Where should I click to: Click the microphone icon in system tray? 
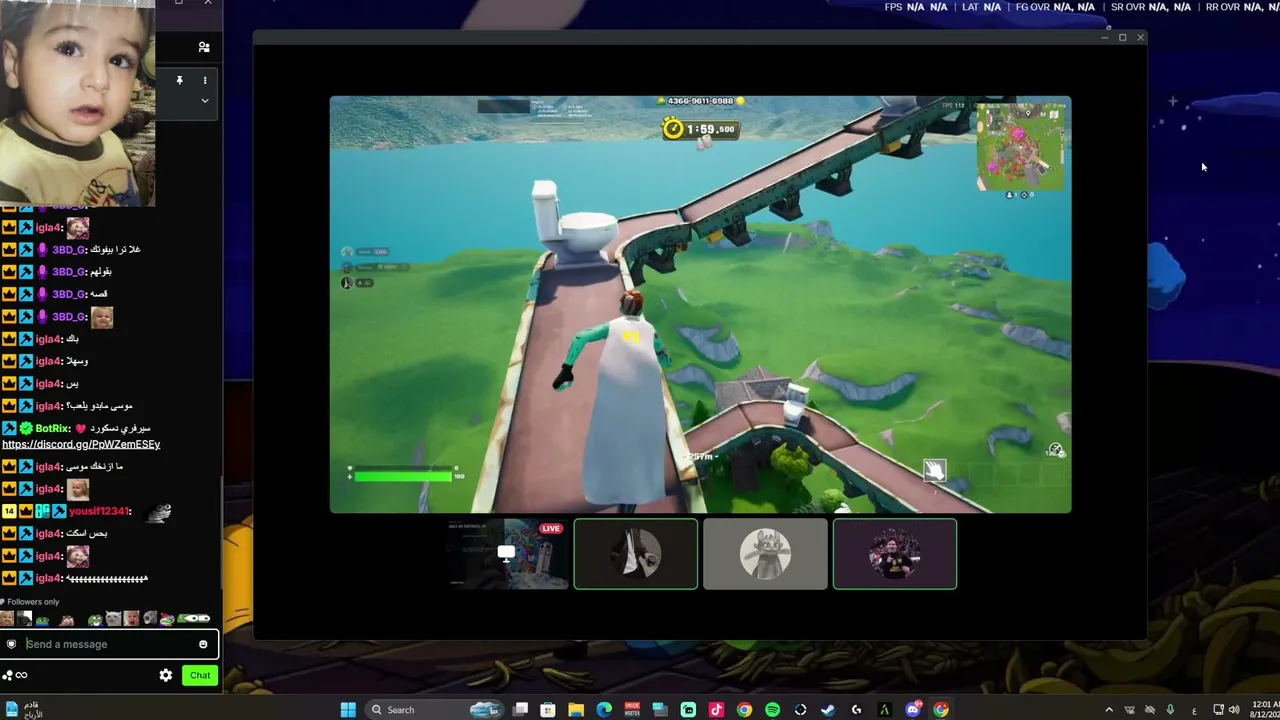click(x=1170, y=710)
